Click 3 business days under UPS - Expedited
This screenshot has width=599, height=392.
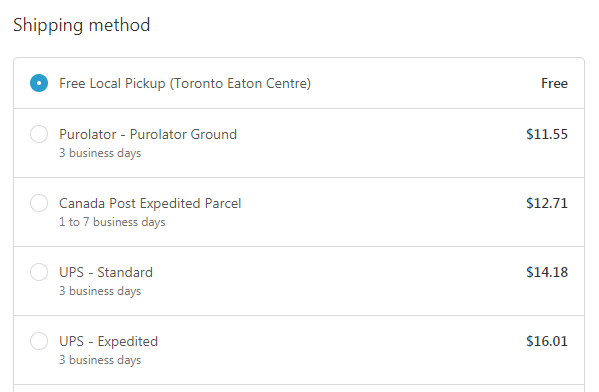tap(100, 360)
